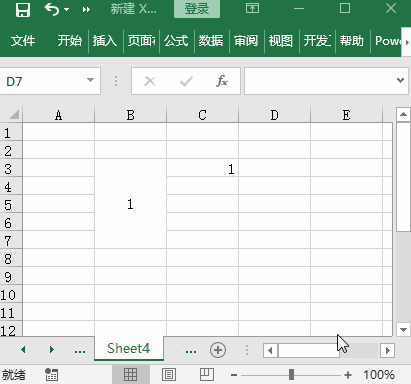Click the vertical scrollbar thumb
411x384 pixels.
click(403, 176)
